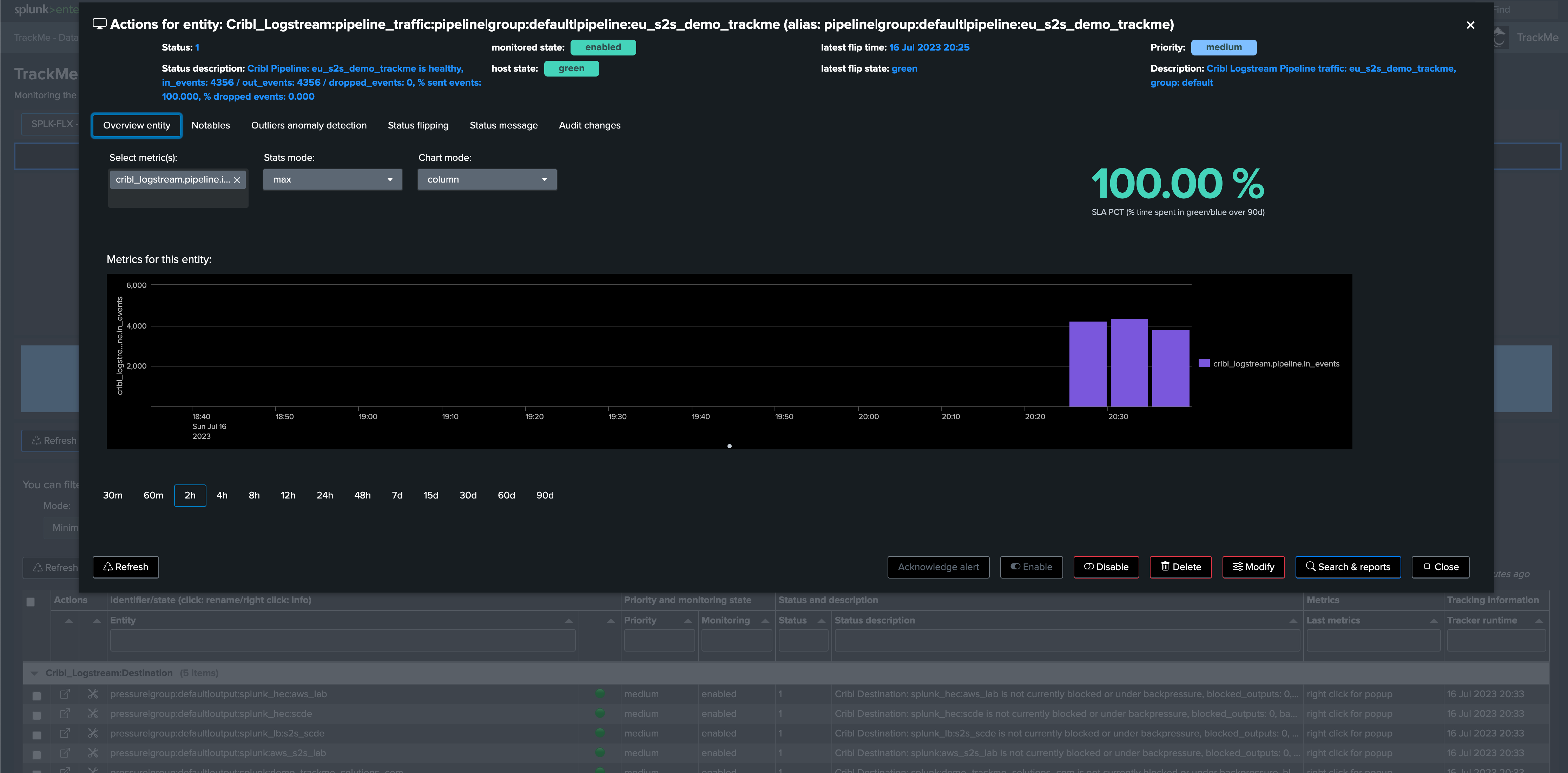Click the tallest purple chart column
The width and height of the screenshot is (1568, 773).
[x=1129, y=363]
